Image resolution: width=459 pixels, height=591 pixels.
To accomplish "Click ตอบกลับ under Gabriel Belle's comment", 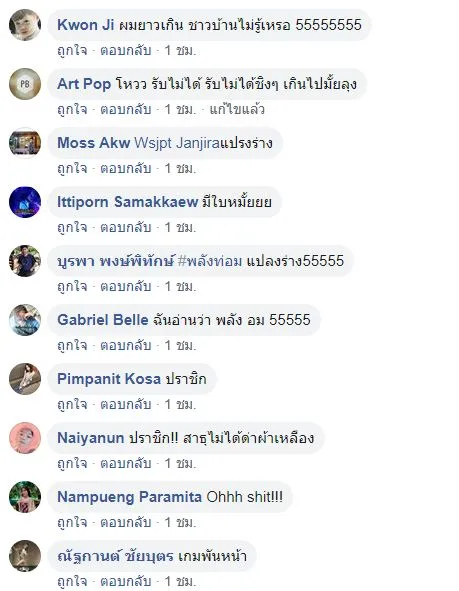I will (x=125, y=345).
